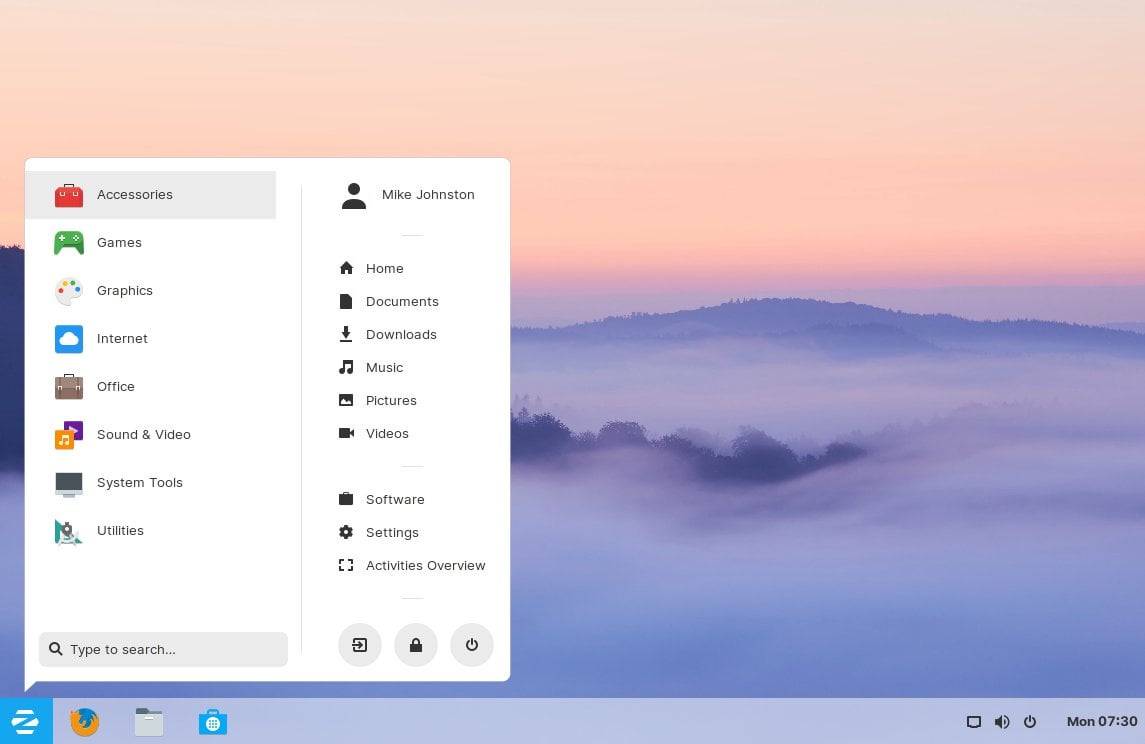Image resolution: width=1145 pixels, height=744 pixels.
Task: Select the System Tools category
Action: (139, 482)
